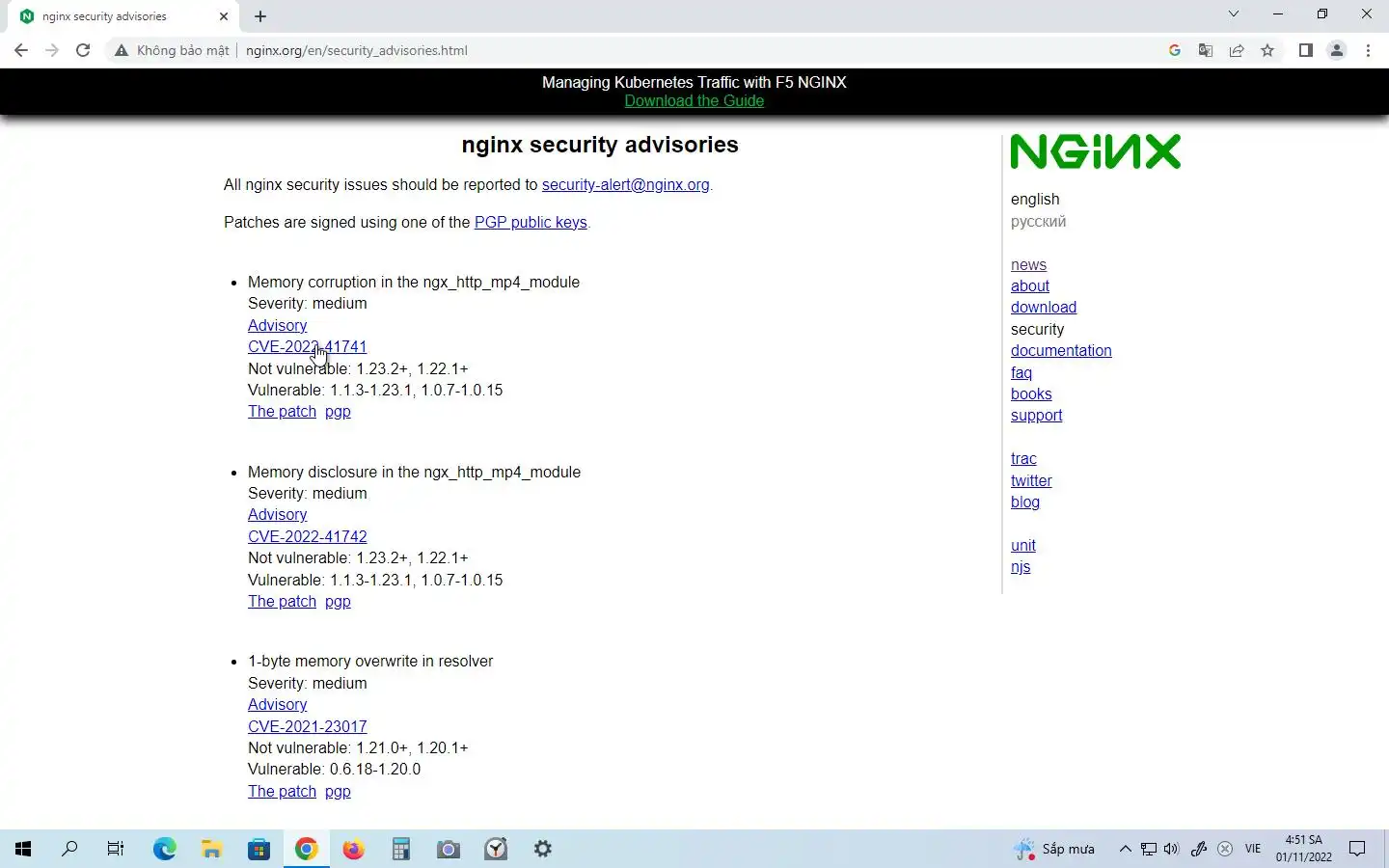Go to the news page
This screenshot has height=868, width=1389.
1028,264
